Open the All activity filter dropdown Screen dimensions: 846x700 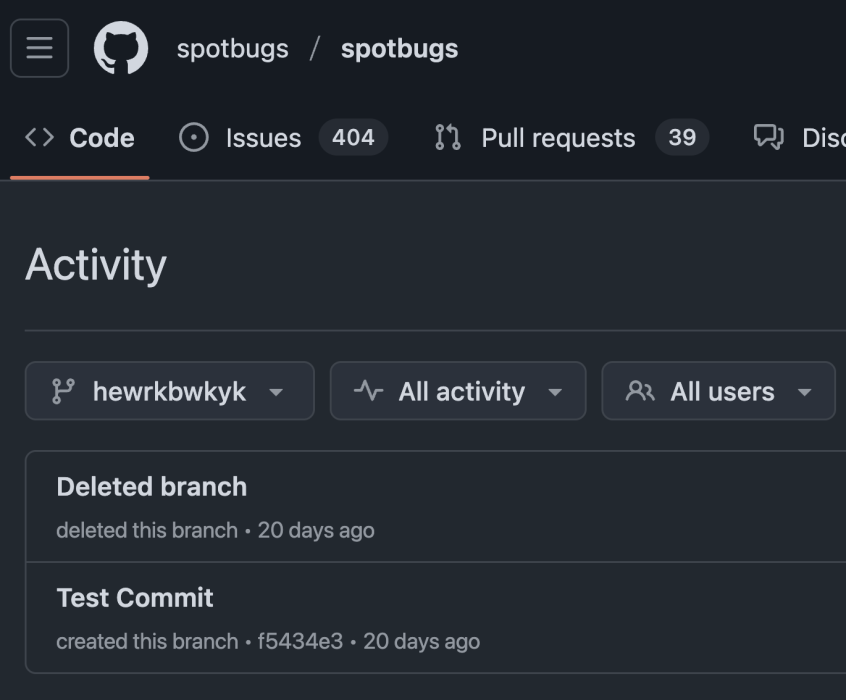pos(458,391)
